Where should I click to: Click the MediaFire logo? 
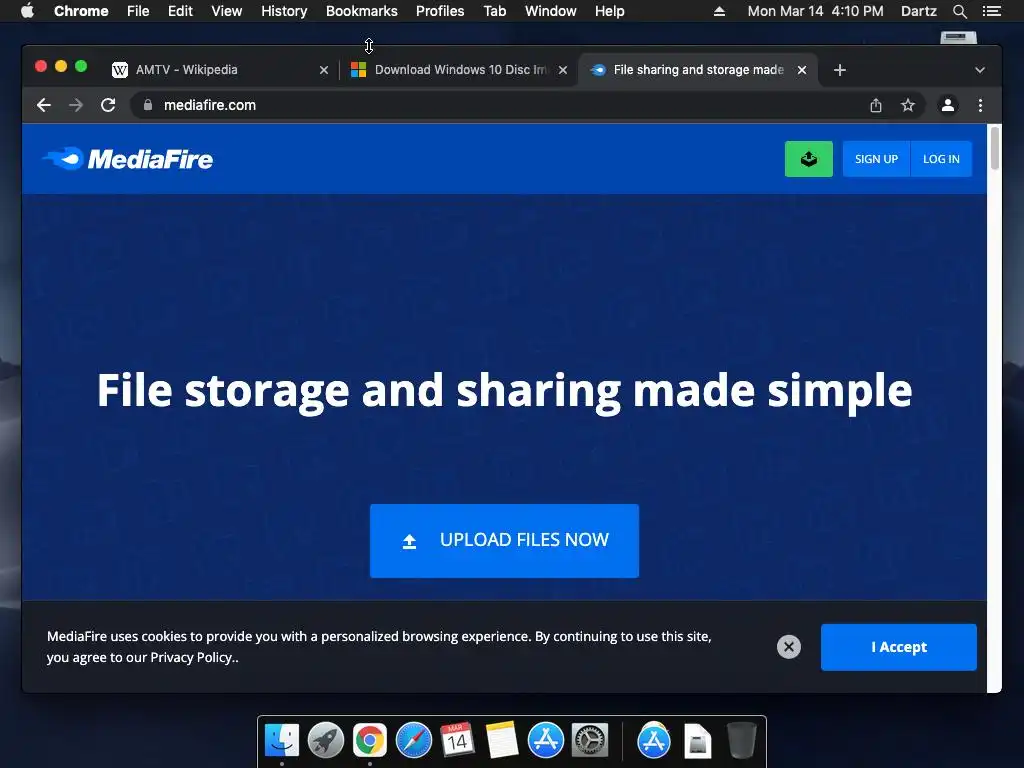pyautogui.click(x=128, y=159)
